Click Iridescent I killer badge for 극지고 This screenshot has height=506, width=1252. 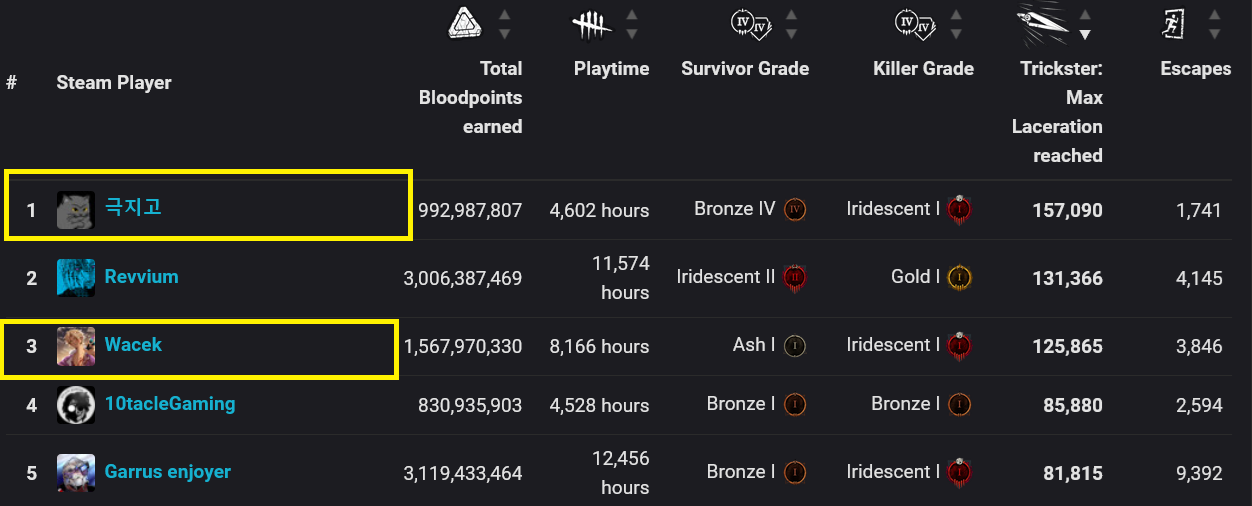click(959, 208)
